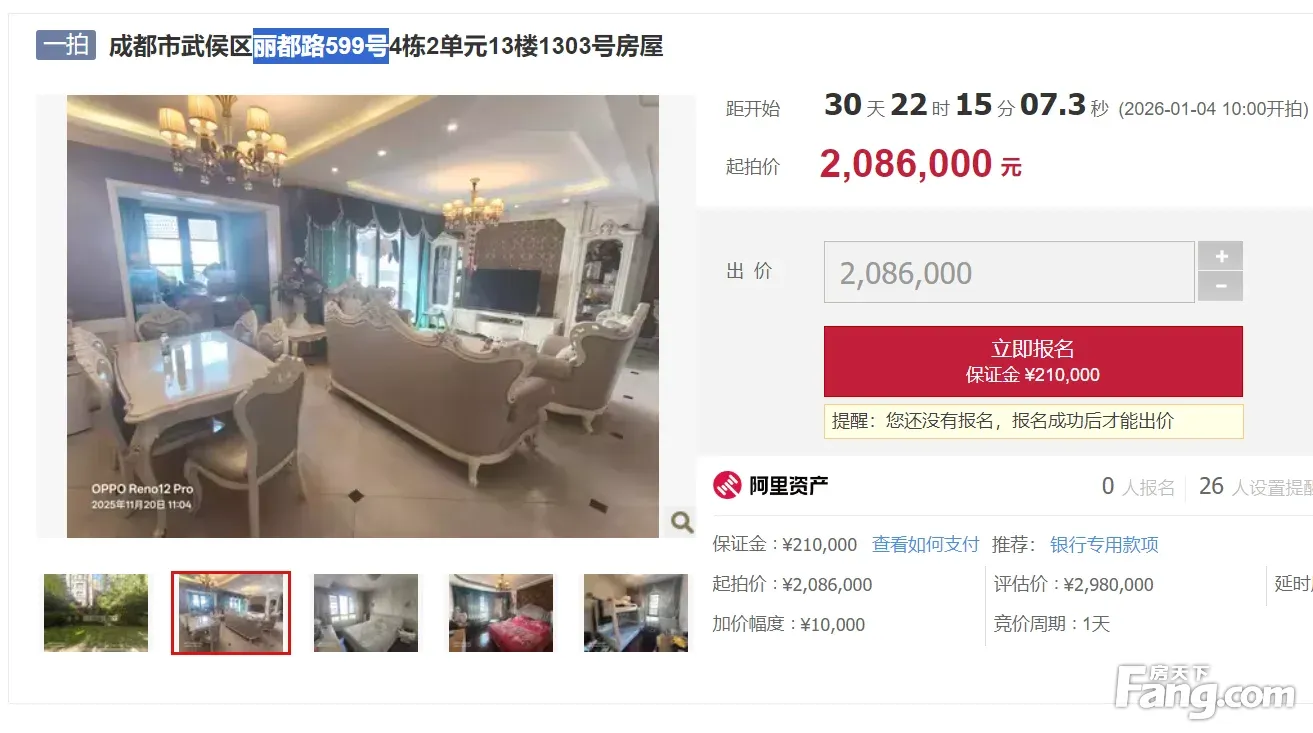The image size is (1313, 733).
Task: Select the bunk bed room thumbnail
Action: coord(636,613)
